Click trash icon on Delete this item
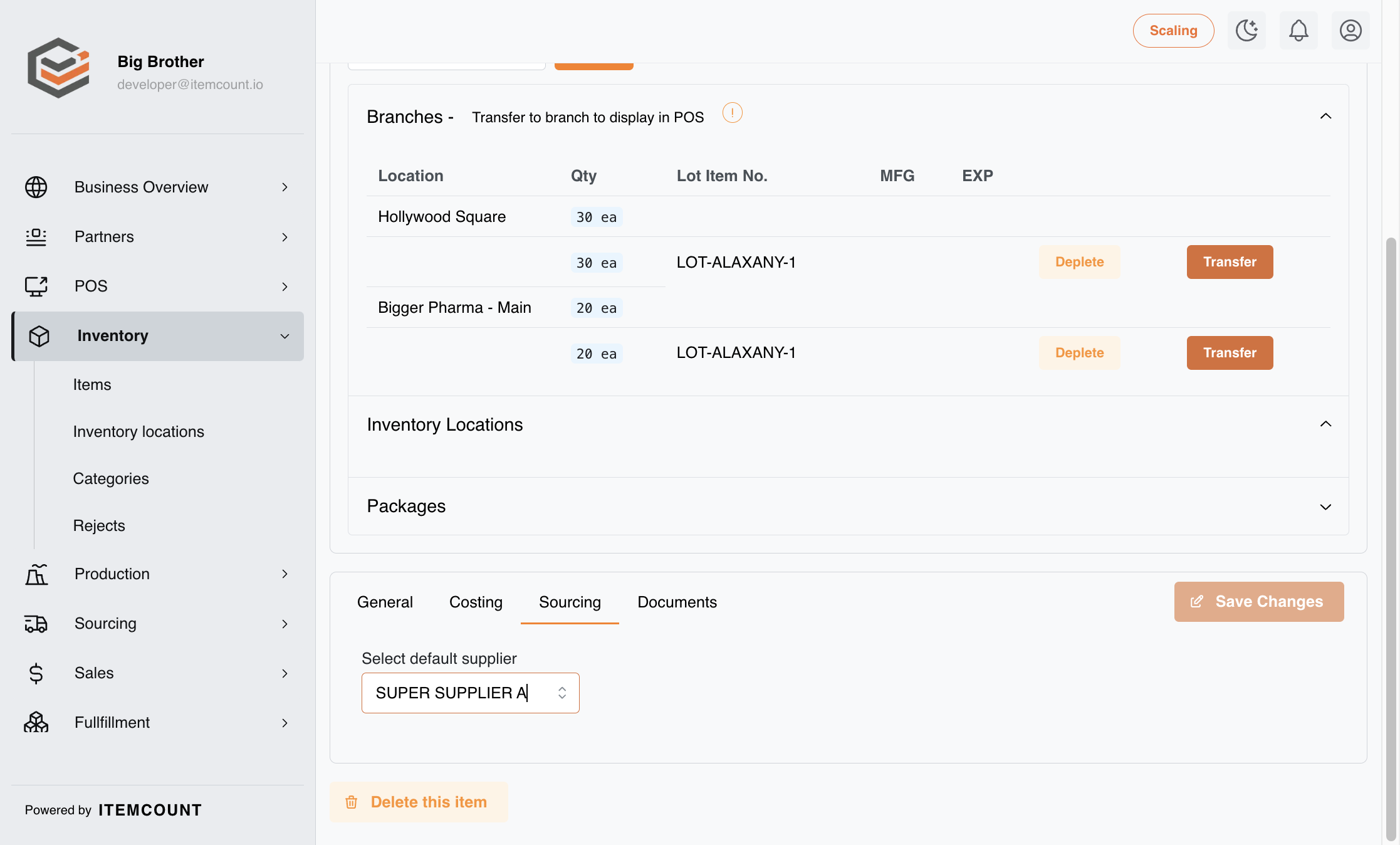 pos(352,802)
